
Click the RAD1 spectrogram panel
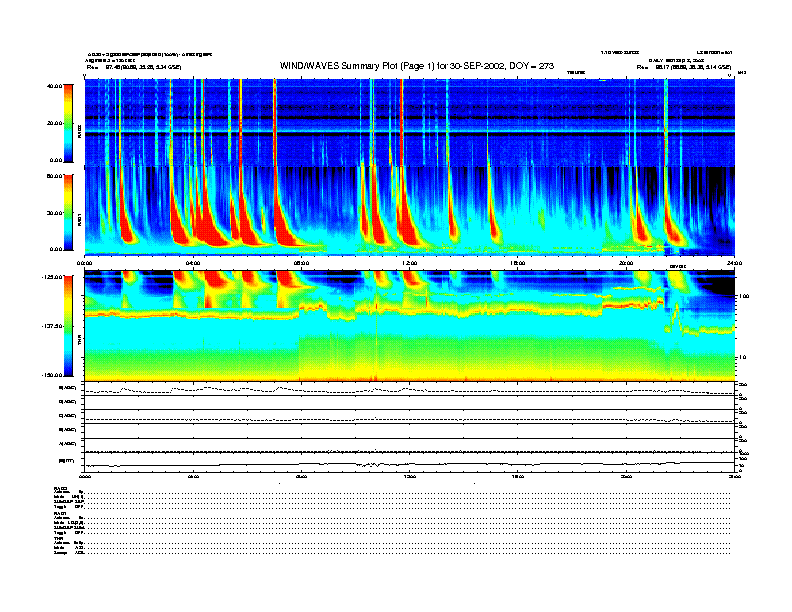click(409, 211)
